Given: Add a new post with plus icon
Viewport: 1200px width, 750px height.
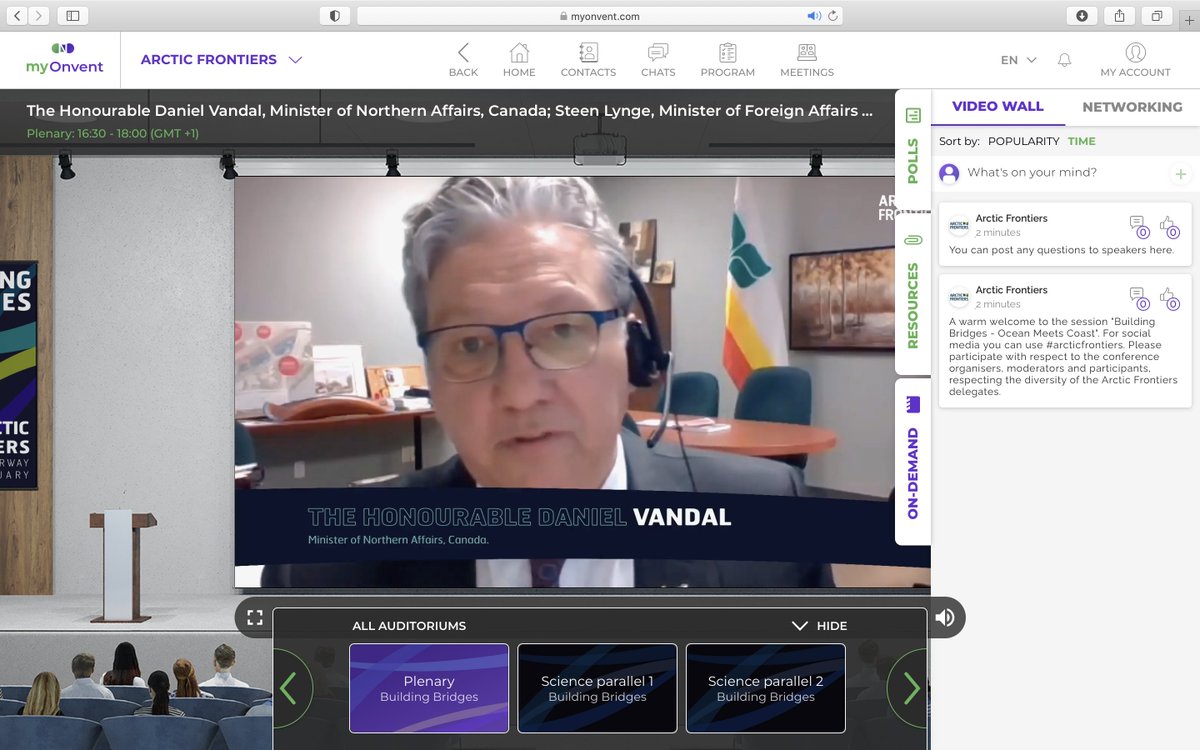Looking at the screenshot, I should tap(1180, 174).
